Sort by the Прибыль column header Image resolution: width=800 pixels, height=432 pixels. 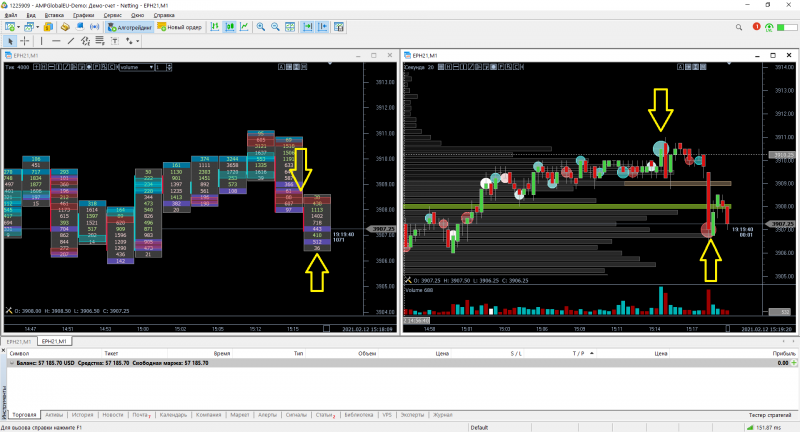coord(784,353)
